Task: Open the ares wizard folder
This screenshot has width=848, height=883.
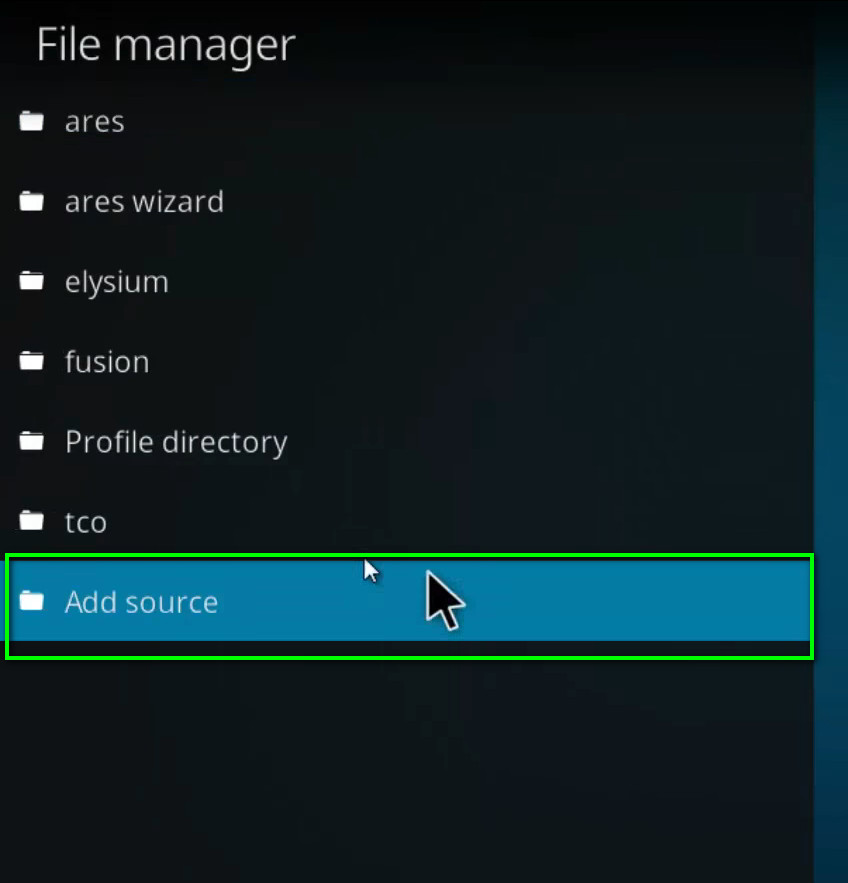Action: coord(144,201)
